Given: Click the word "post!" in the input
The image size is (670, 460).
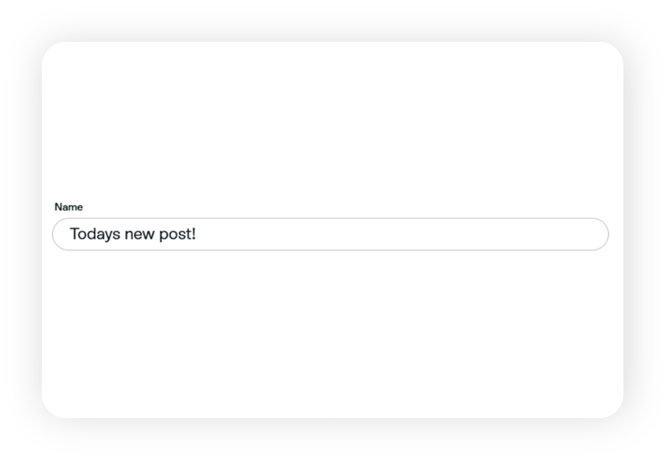Looking at the screenshot, I should tap(177, 235).
